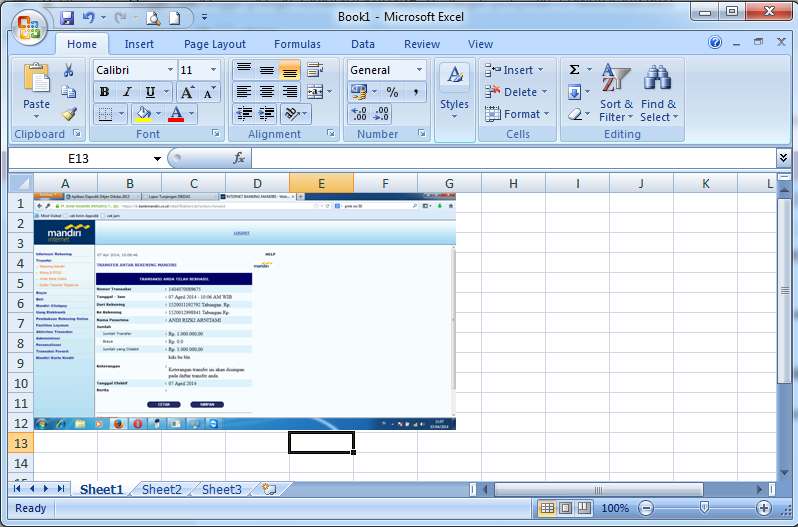
Task: Increase decimal places
Action: [x=359, y=114]
